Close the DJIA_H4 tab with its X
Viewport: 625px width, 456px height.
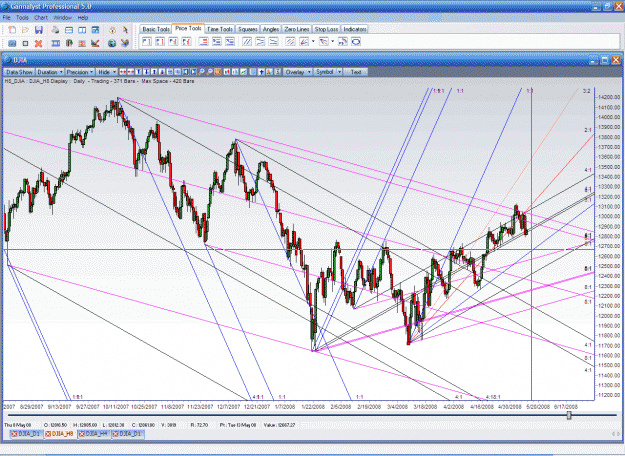pos(82,434)
